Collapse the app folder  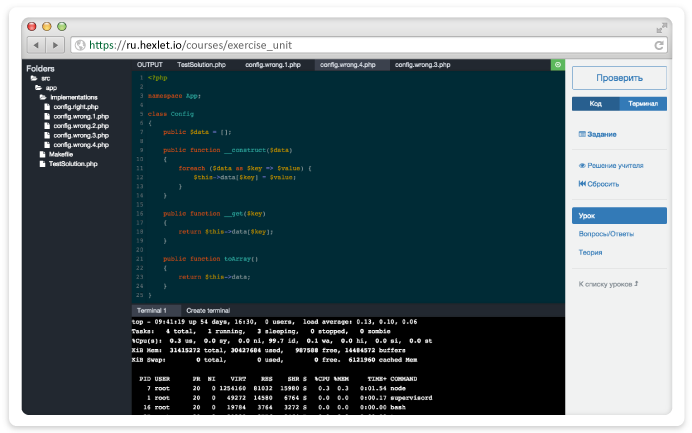coord(38,88)
